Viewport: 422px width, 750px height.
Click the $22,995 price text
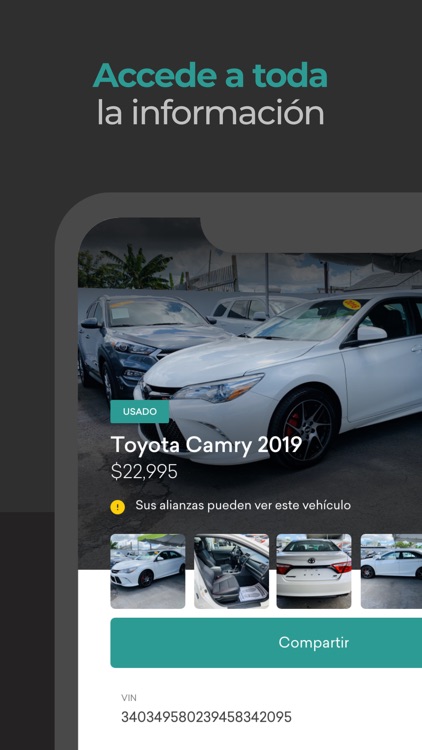coord(144,472)
